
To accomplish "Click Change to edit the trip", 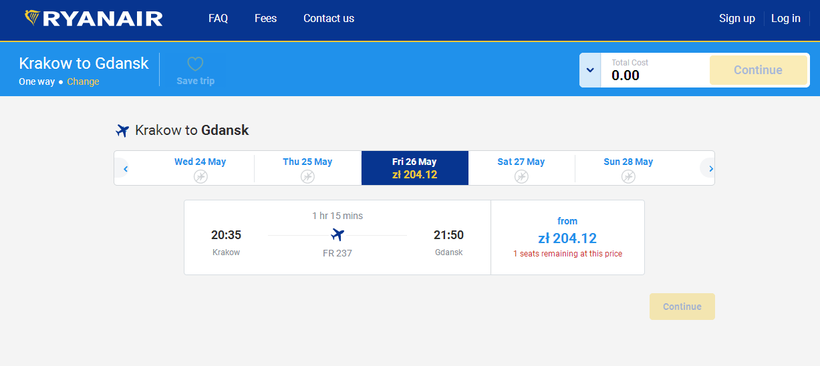I will coord(83,82).
